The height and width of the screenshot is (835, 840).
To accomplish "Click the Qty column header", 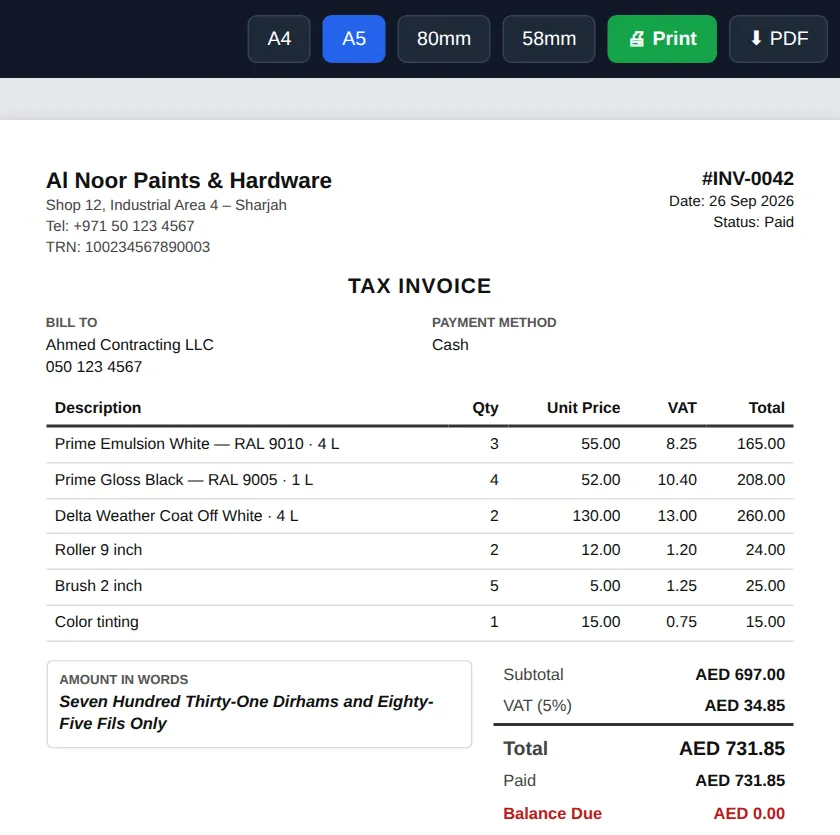I will click(485, 408).
